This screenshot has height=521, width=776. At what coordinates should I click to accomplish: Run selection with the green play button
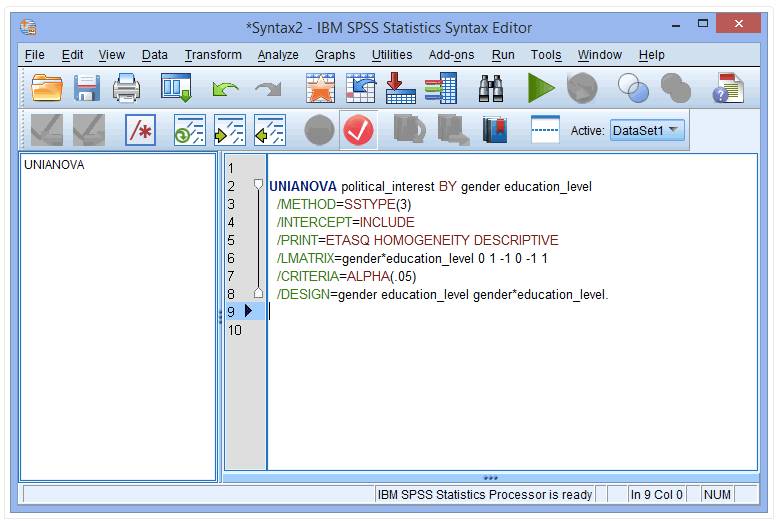coord(540,88)
